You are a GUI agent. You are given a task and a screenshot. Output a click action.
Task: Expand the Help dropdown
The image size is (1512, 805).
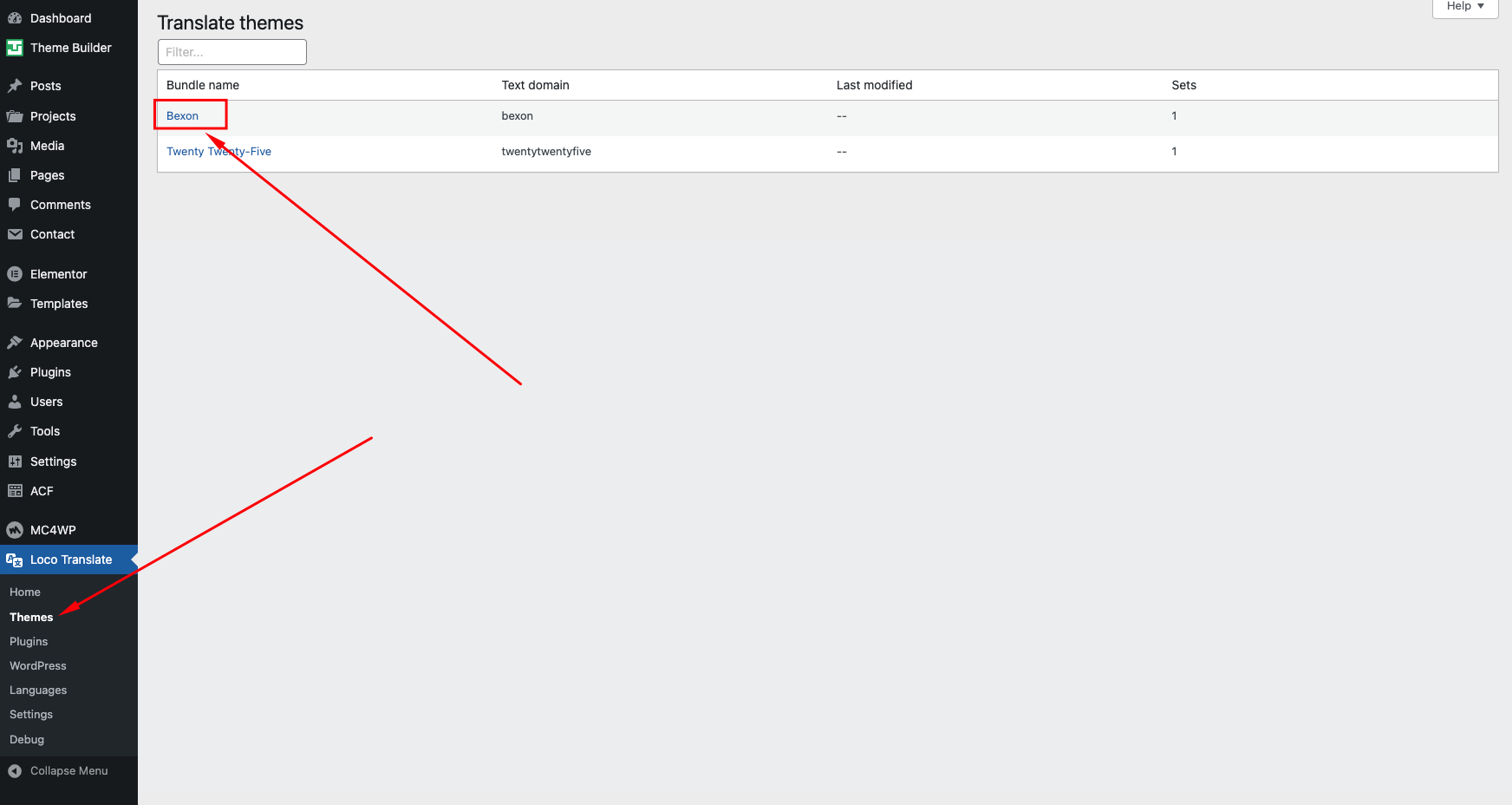click(x=1465, y=7)
